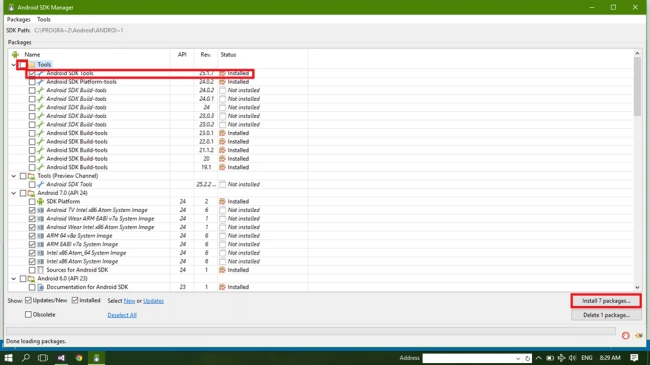650x365 pixels.
Task: Click folder icon of Android 6.0 (API 23)
Action: click(x=32, y=278)
